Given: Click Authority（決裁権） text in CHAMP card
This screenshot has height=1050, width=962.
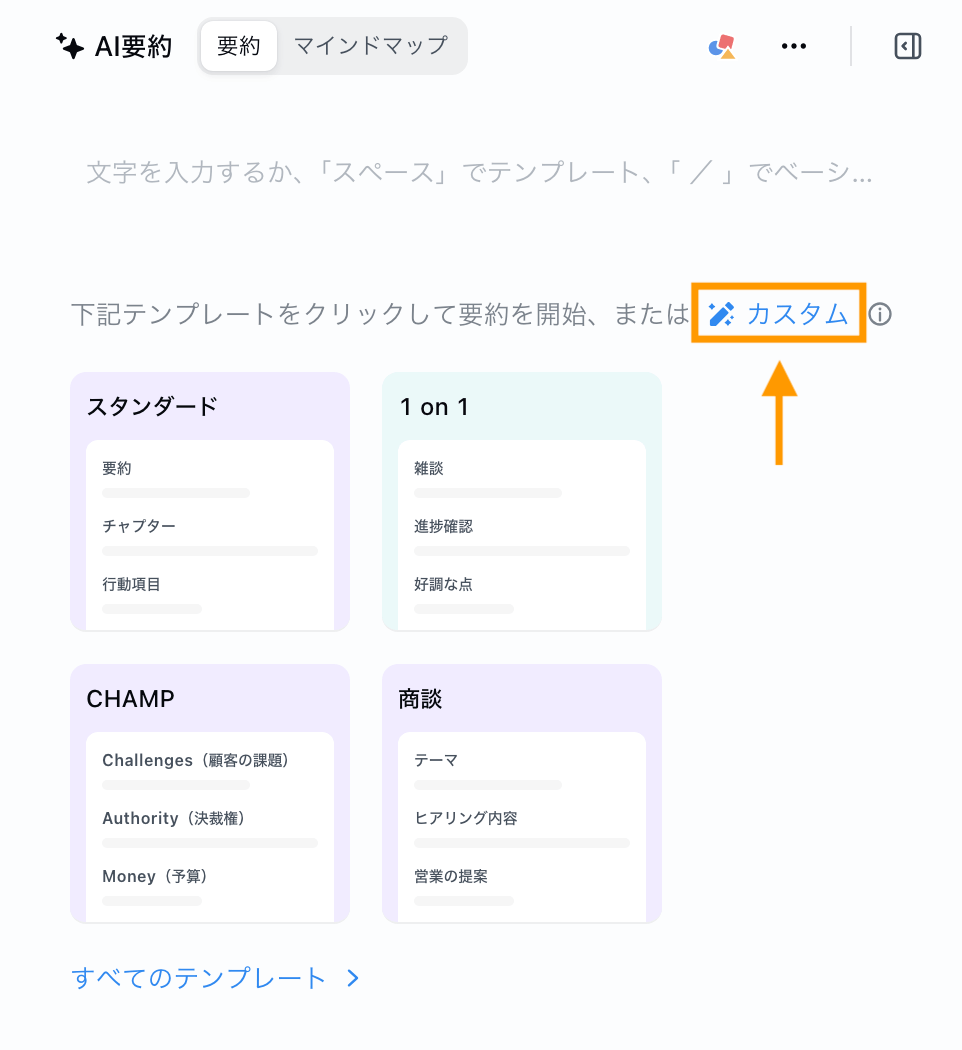Looking at the screenshot, I should pos(173,818).
